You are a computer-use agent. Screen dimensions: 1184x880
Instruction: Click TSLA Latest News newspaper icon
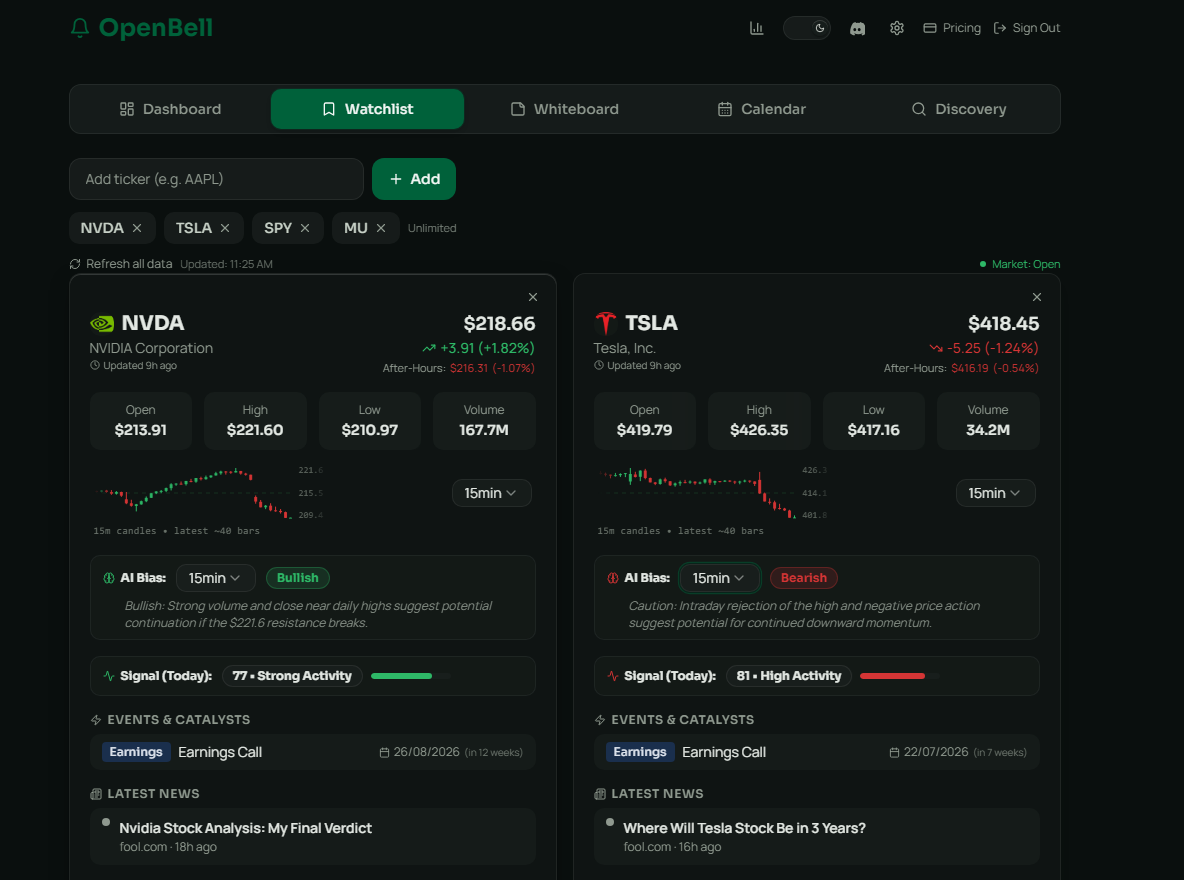click(x=600, y=794)
